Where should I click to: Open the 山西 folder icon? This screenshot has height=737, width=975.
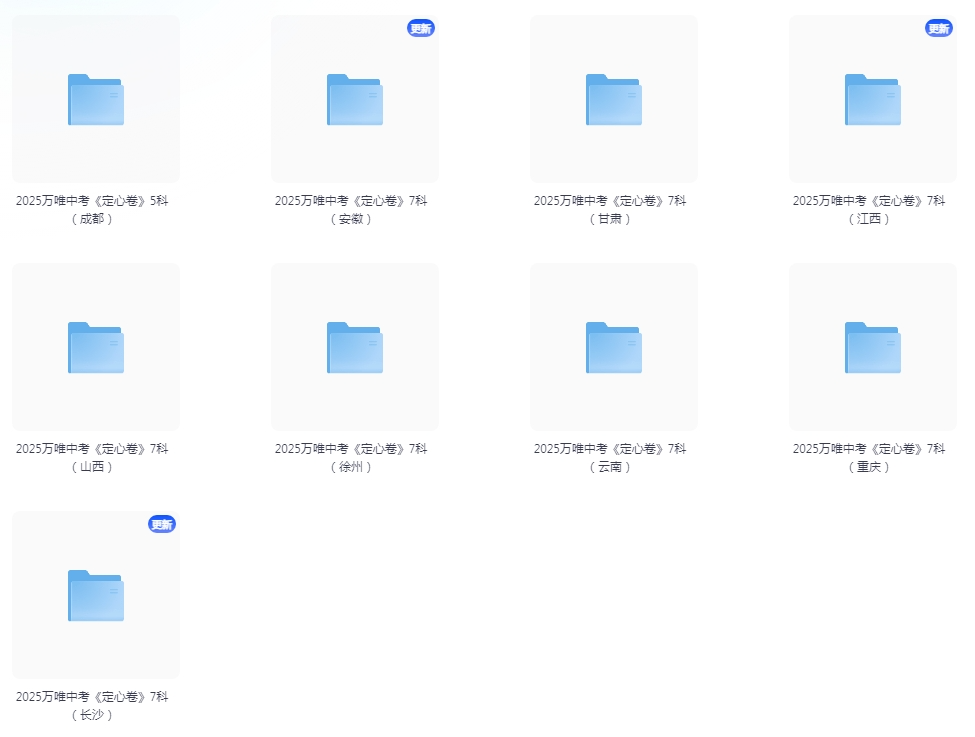click(x=96, y=348)
